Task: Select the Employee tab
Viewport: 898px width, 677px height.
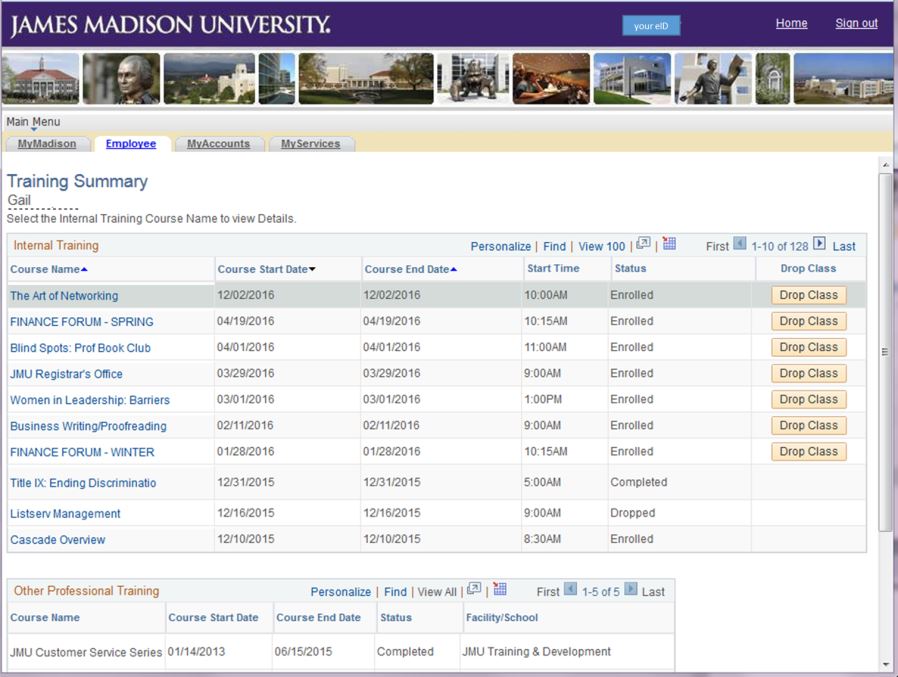Action: tap(131, 144)
